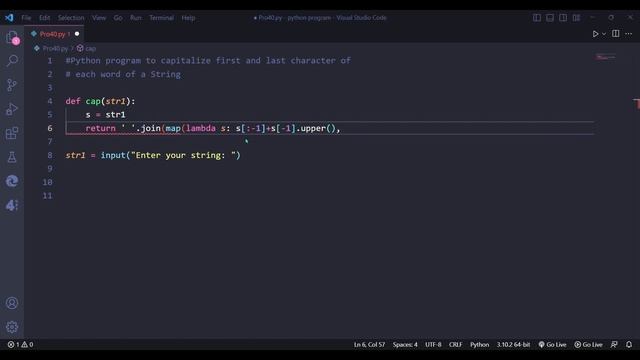640x360 pixels.
Task: Open the Source Control view
Action: click(x=12, y=85)
